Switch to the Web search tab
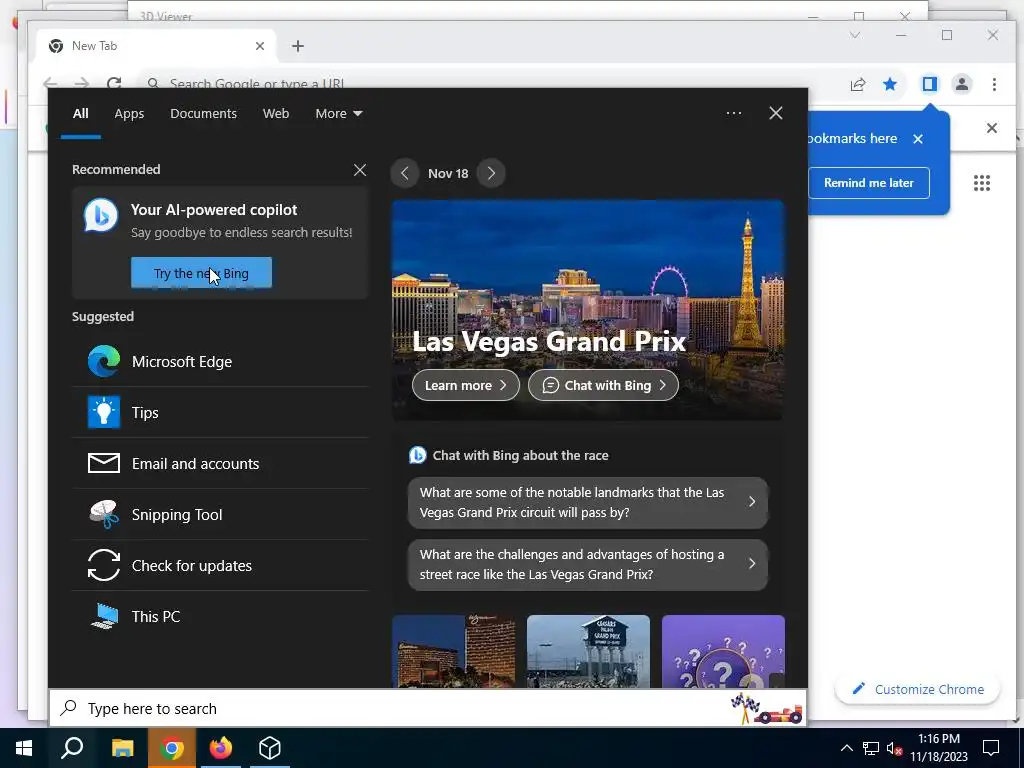The height and width of the screenshot is (768, 1024). pos(276,114)
